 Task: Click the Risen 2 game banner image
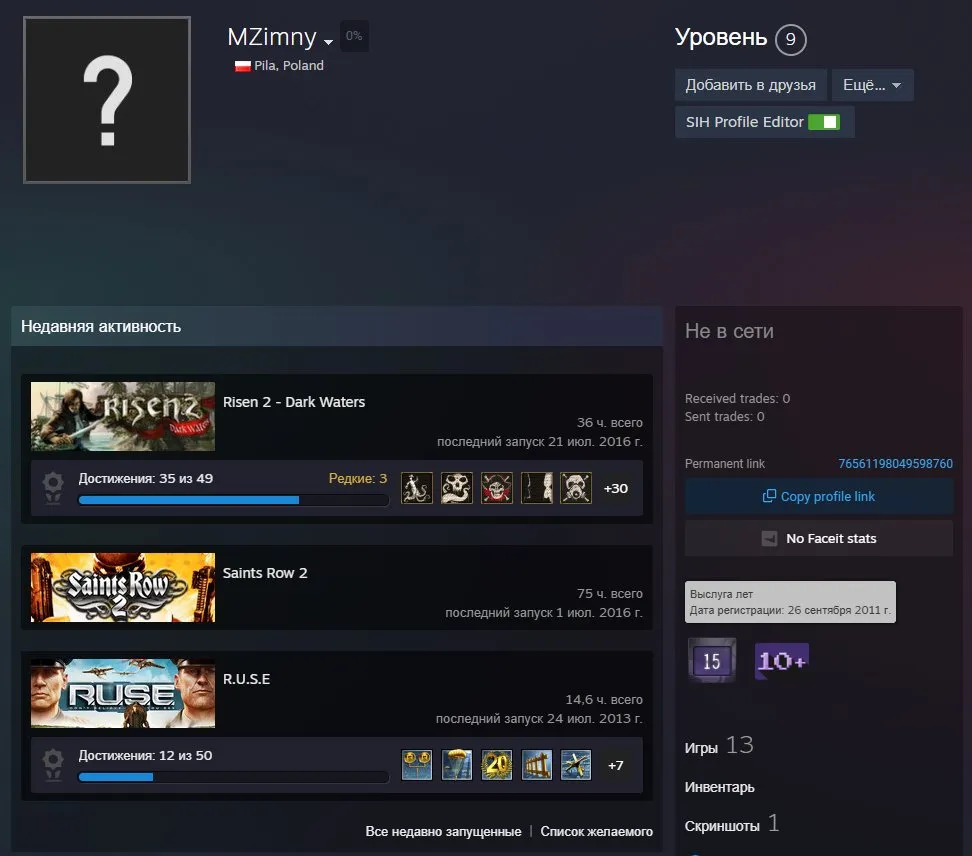pos(123,417)
